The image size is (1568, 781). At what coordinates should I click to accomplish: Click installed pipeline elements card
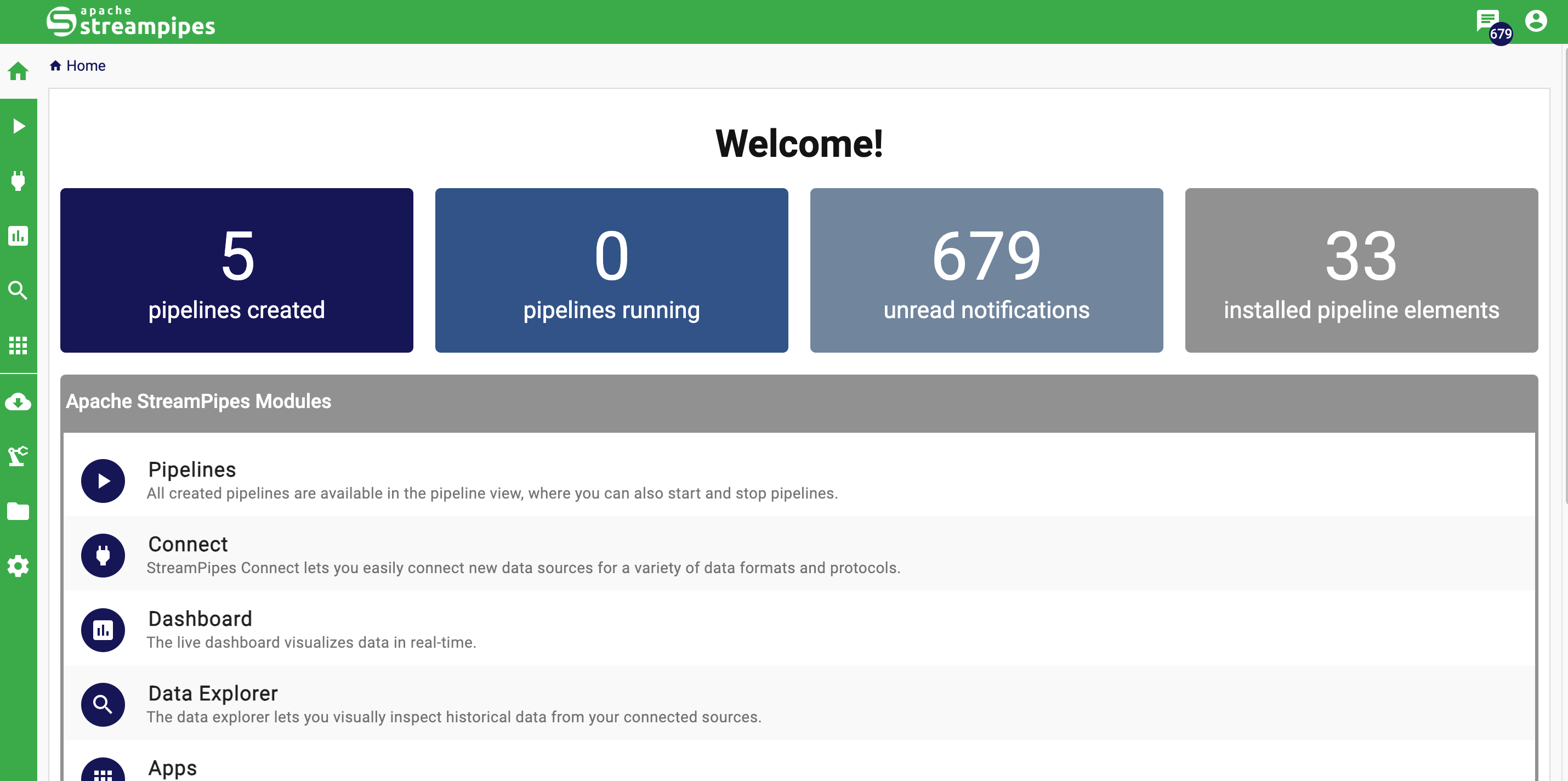(x=1361, y=270)
